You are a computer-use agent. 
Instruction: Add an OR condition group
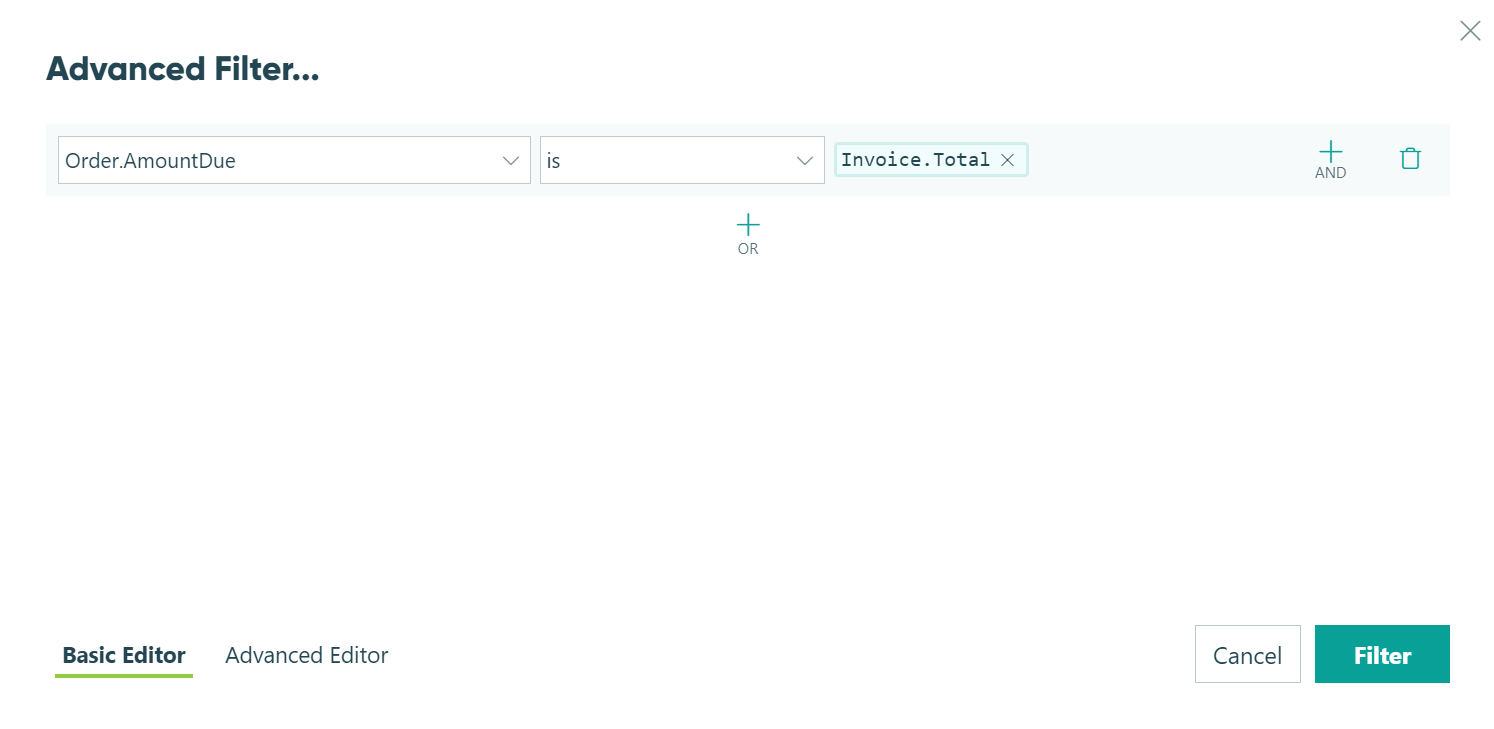pyautogui.click(x=748, y=234)
